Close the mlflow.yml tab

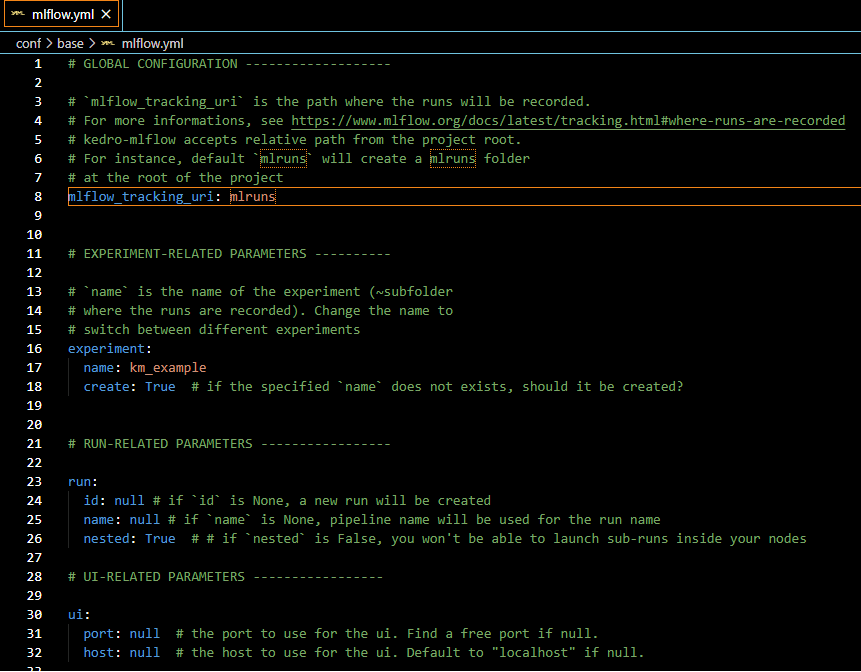(106, 14)
